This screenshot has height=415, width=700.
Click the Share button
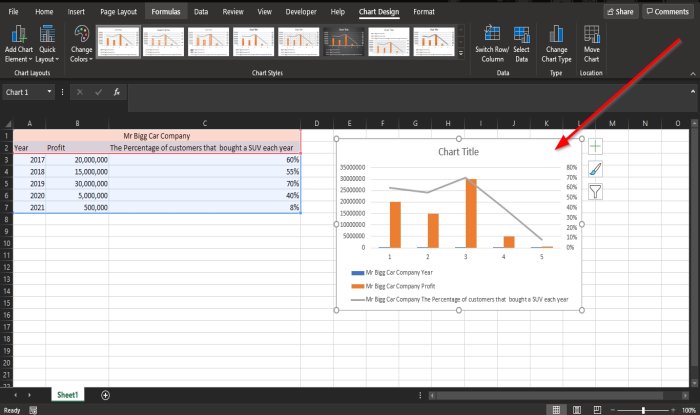pyautogui.click(x=620, y=11)
